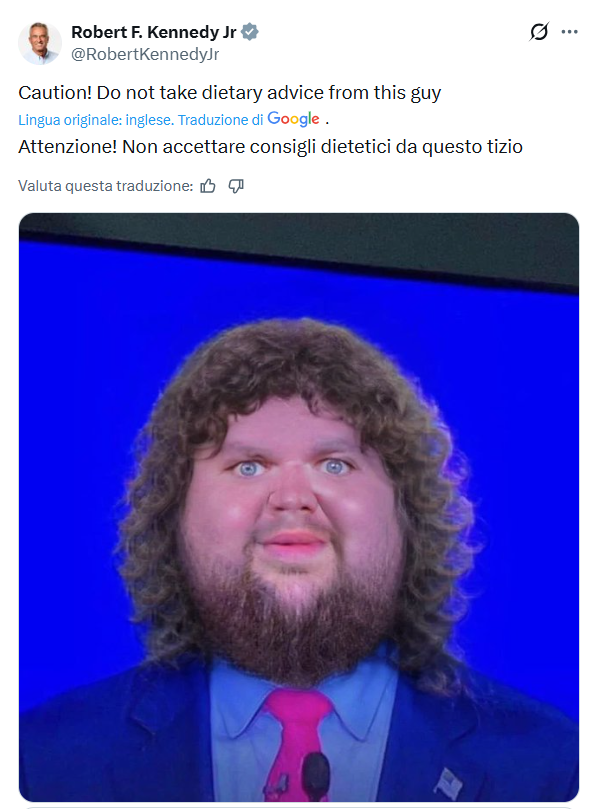Rate translation with thumbs down
This screenshot has width=592, height=809.
pyautogui.click(x=236, y=186)
